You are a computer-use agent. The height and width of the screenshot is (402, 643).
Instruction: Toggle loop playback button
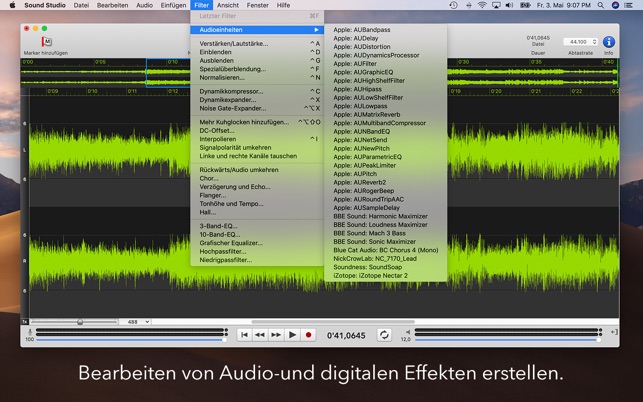(x=384, y=335)
